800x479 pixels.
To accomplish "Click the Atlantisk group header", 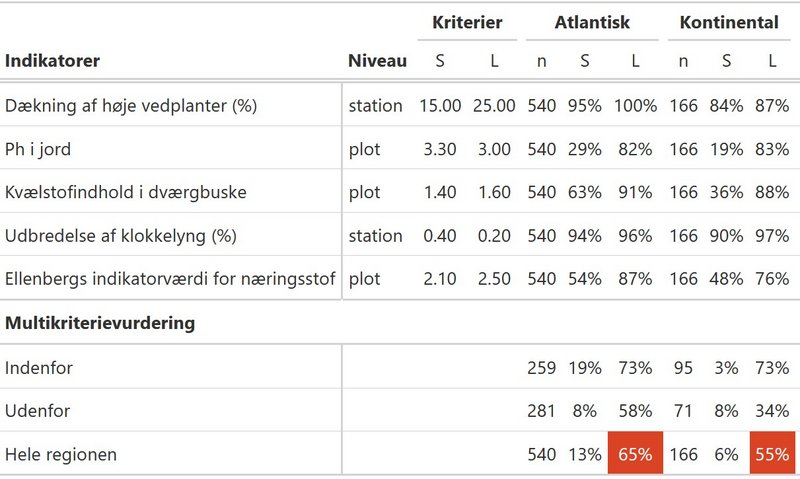I will (592, 22).
